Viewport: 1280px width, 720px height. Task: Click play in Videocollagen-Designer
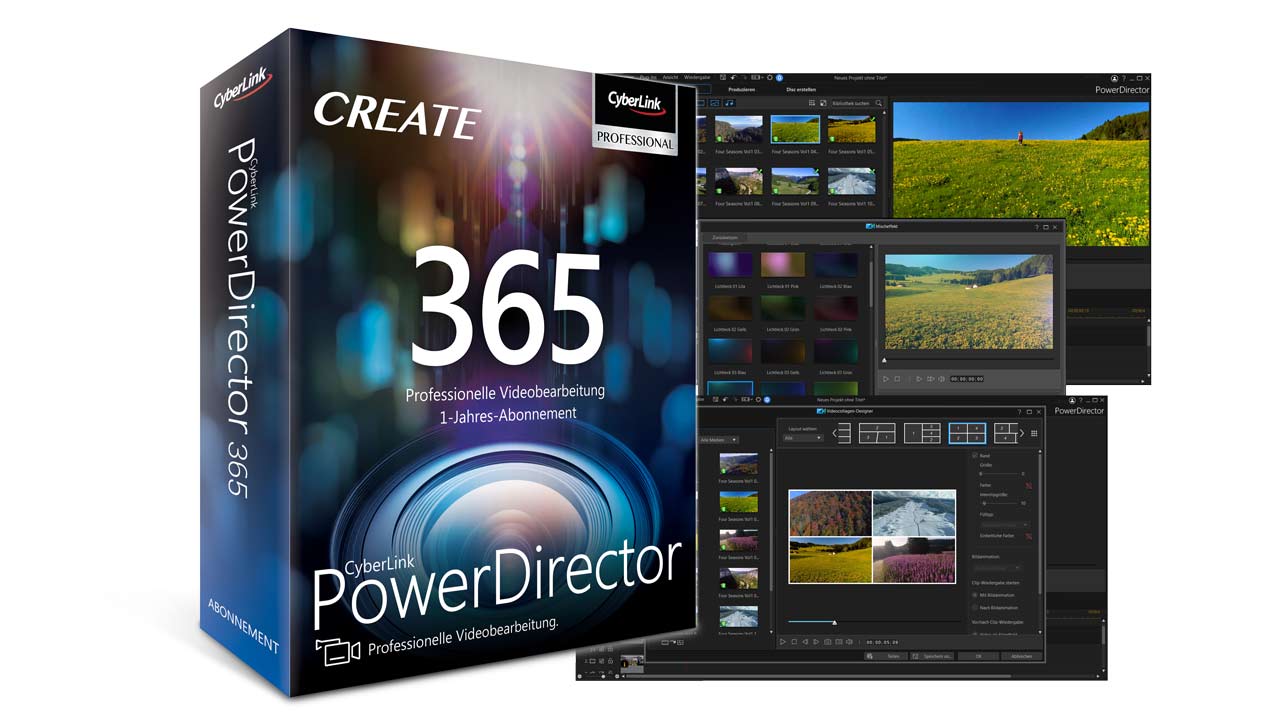click(783, 642)
